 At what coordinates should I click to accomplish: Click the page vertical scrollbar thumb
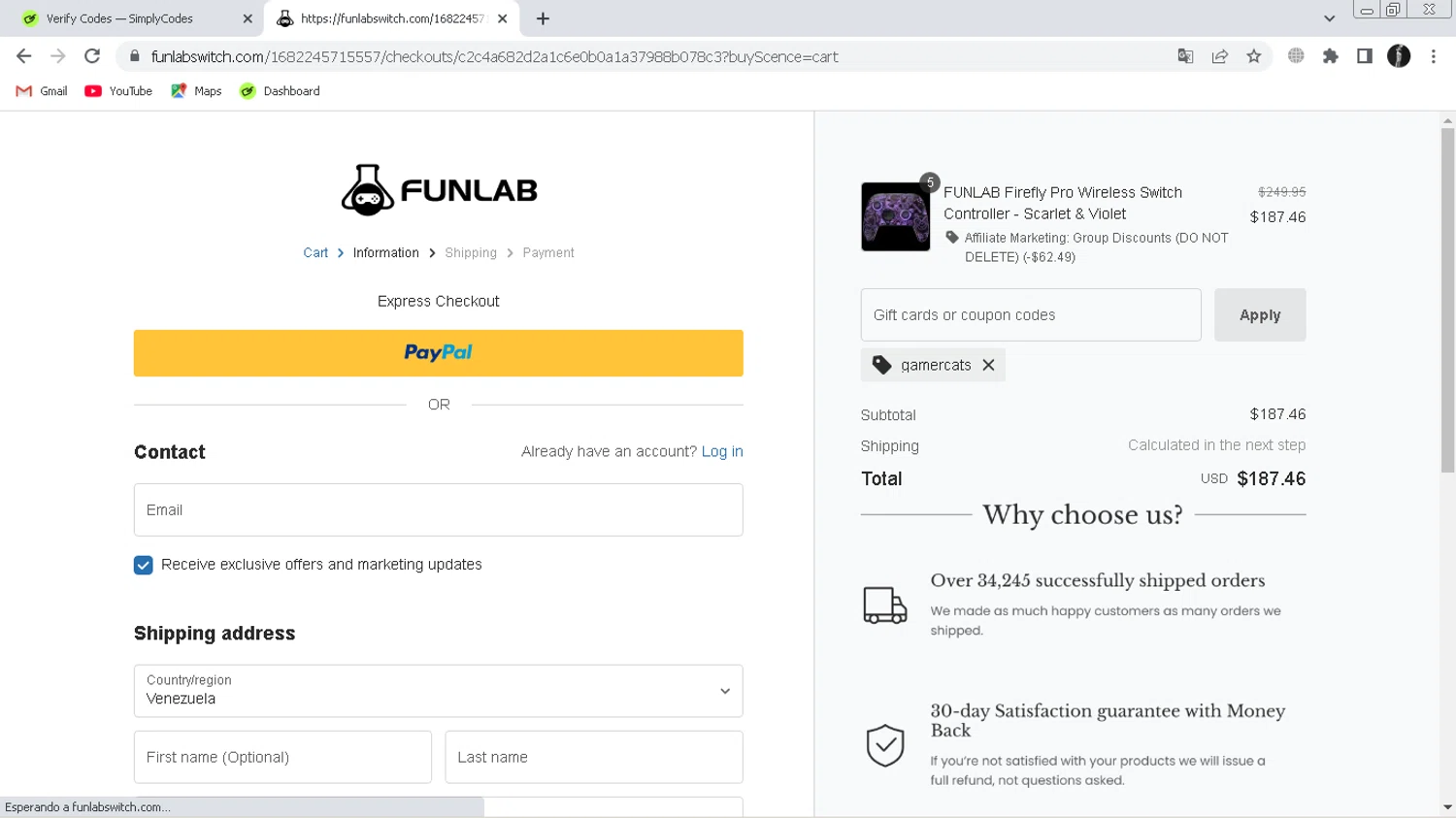[x=1447, y=301]
